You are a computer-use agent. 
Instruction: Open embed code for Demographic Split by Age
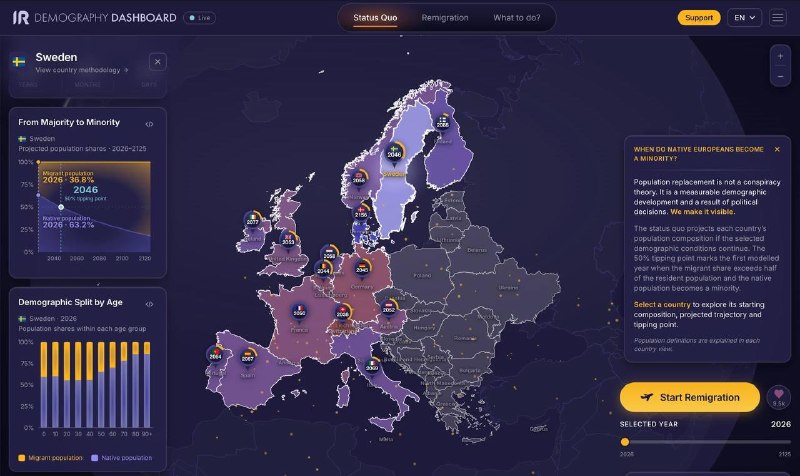coord(149,304)
